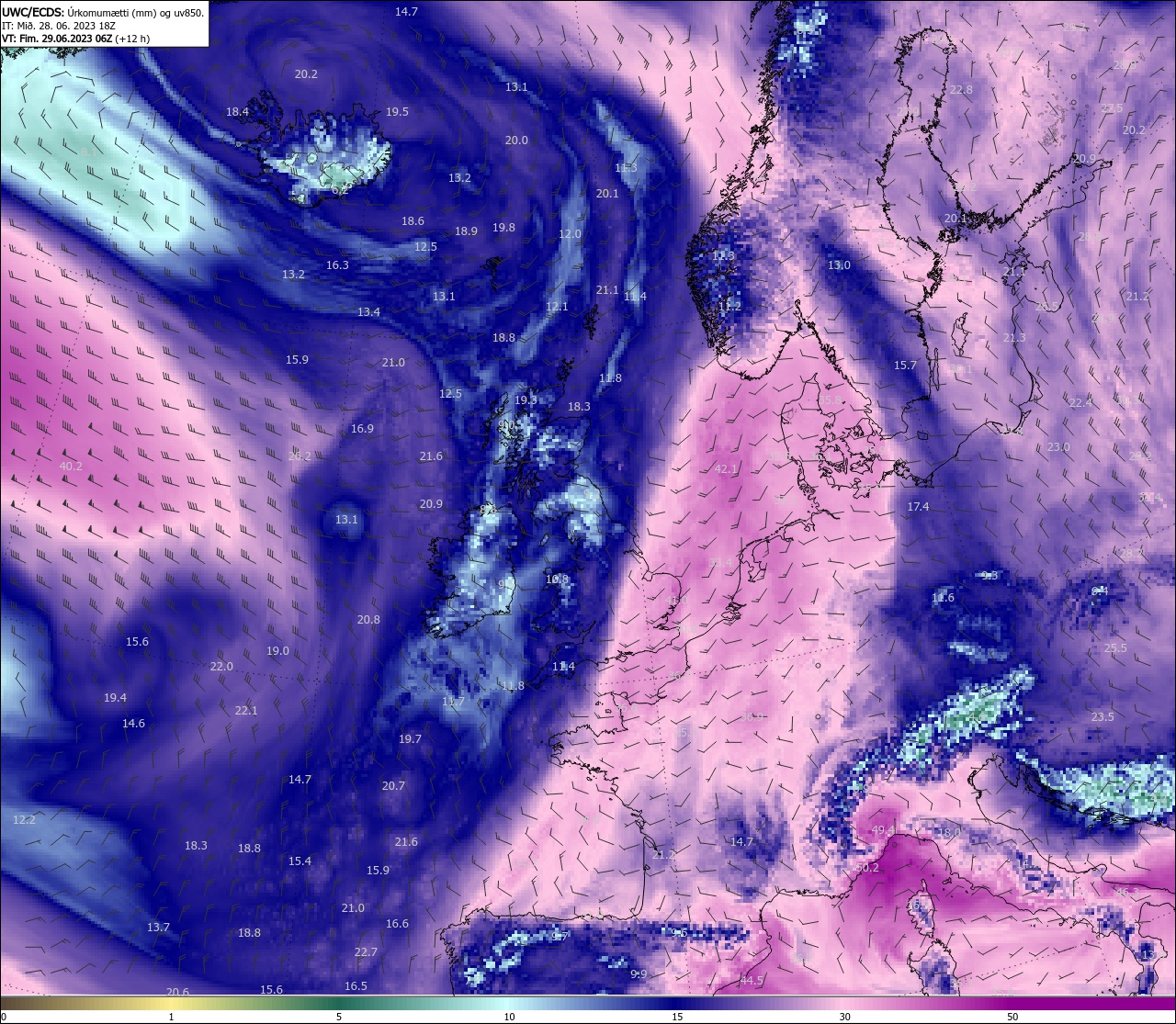Click the 19.7 value south of Ireland

pyautogui.click(x=410, y=739)
